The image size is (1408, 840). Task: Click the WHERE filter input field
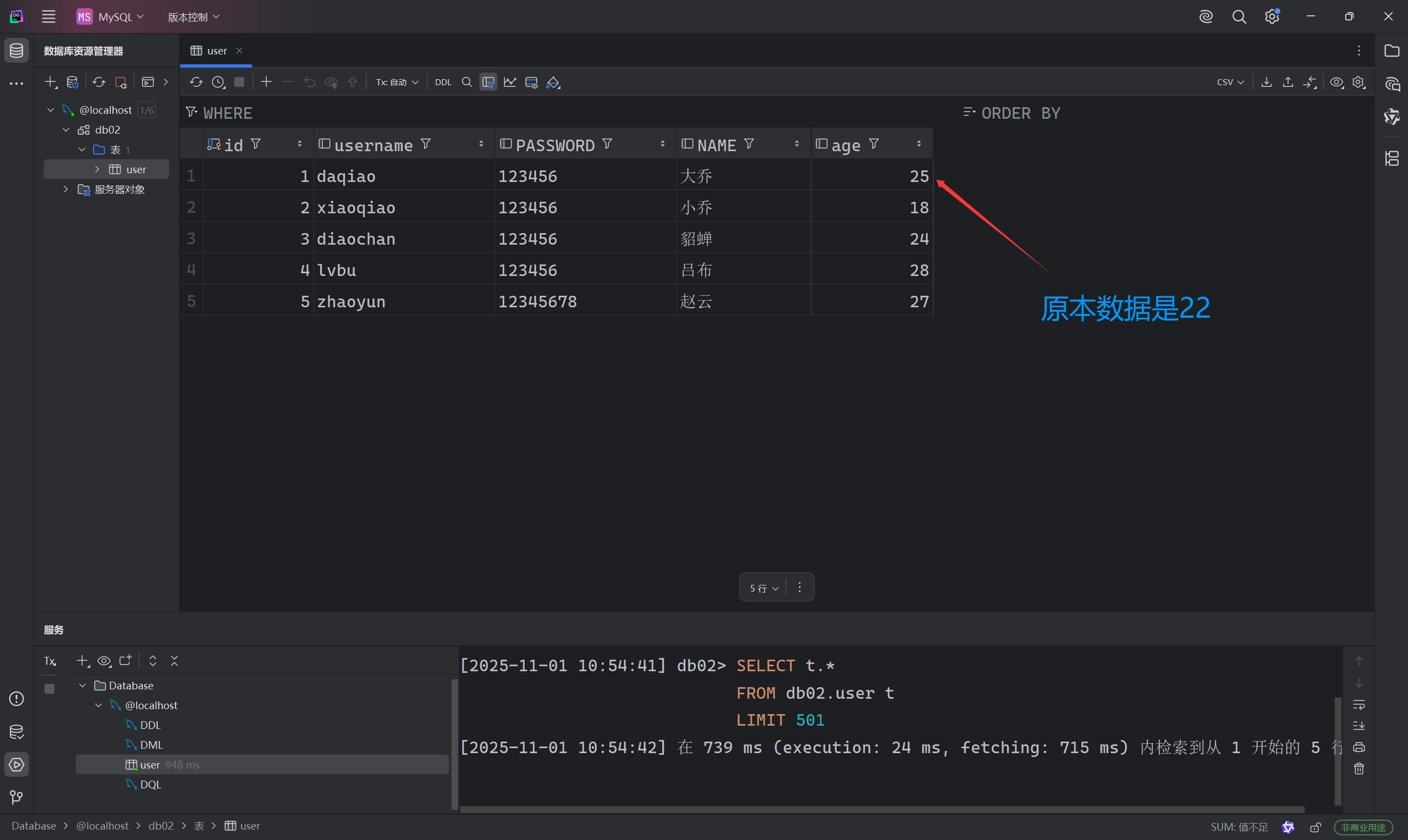pyautogui.click(x=566, y=113)
